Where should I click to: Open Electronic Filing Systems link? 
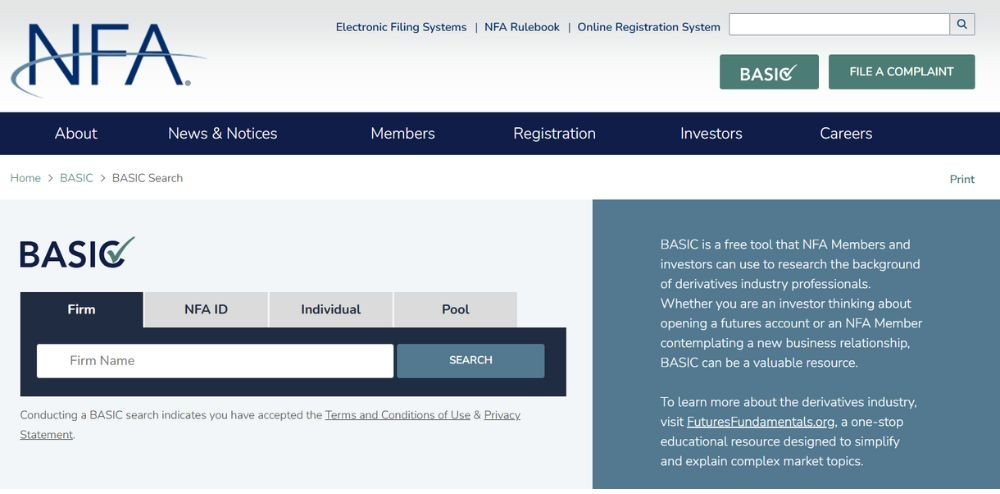(401, 27)
